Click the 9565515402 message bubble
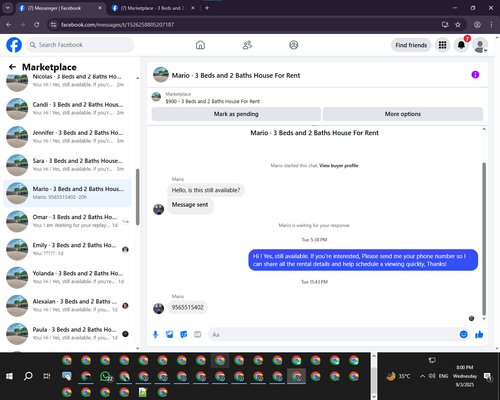 [x=187, y=307]
